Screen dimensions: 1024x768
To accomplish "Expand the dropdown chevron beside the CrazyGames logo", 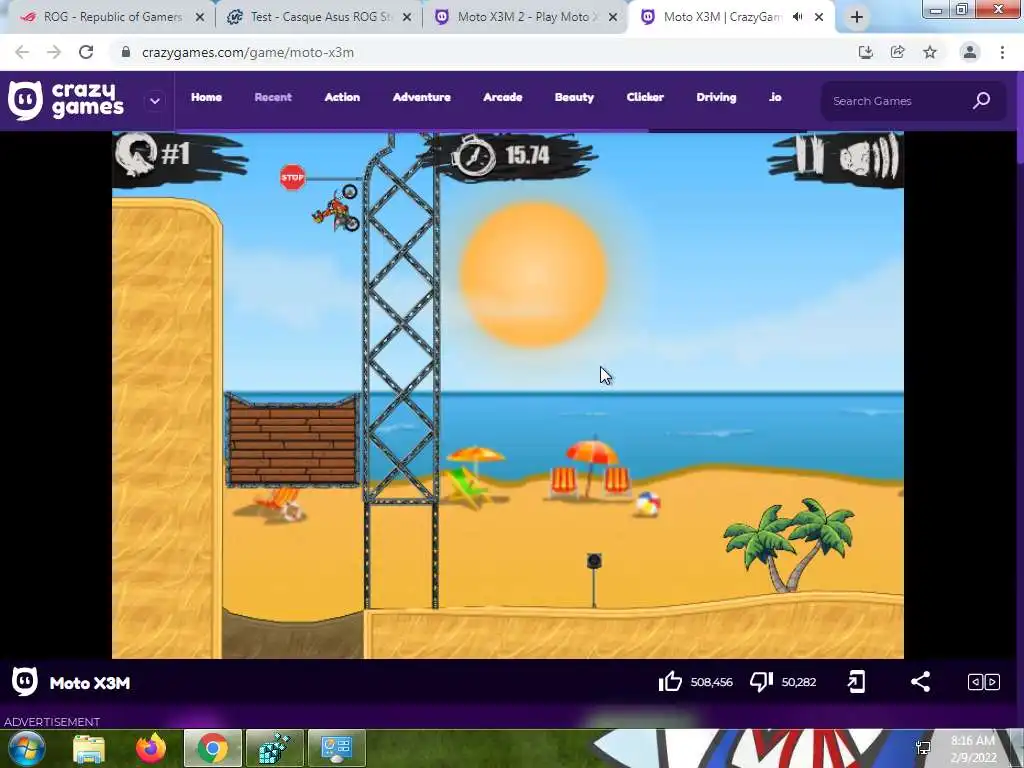I will coord(155,101).
